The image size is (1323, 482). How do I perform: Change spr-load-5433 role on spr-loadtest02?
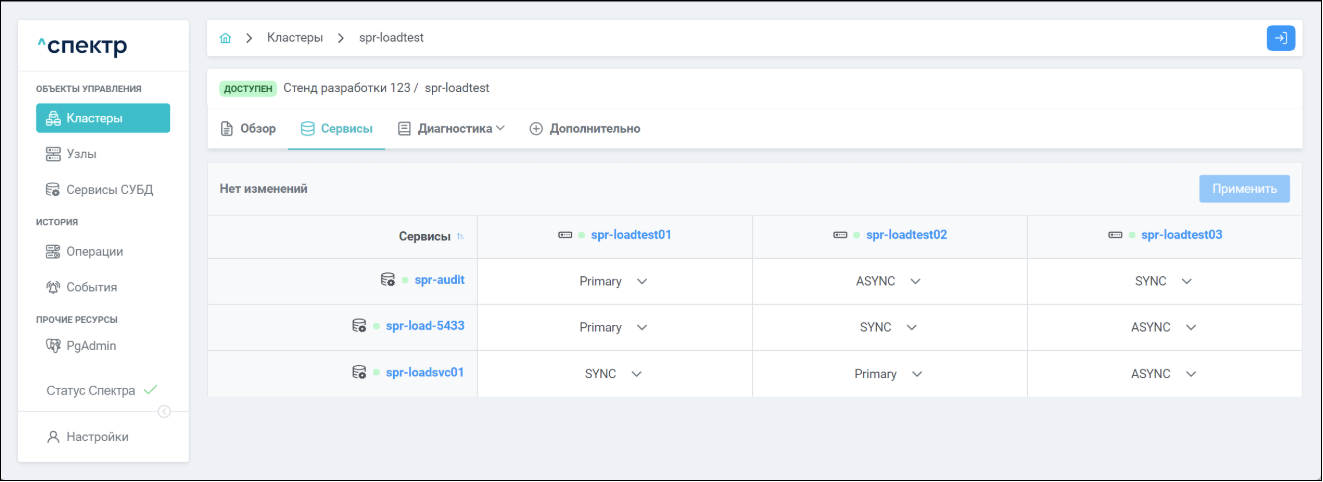point(889,328)
